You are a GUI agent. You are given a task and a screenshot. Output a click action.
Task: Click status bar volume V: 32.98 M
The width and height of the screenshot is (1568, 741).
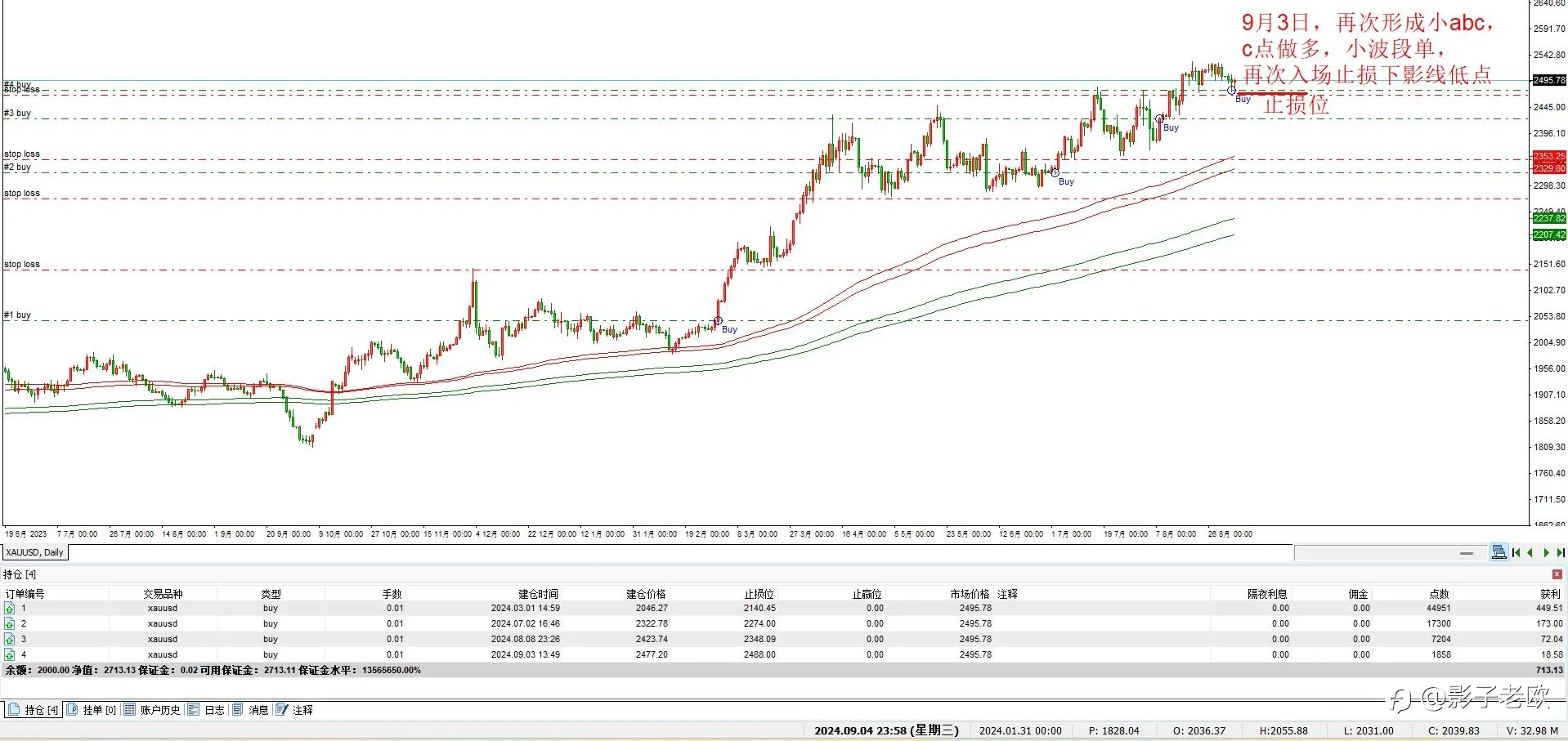[x=1532, y=730]
